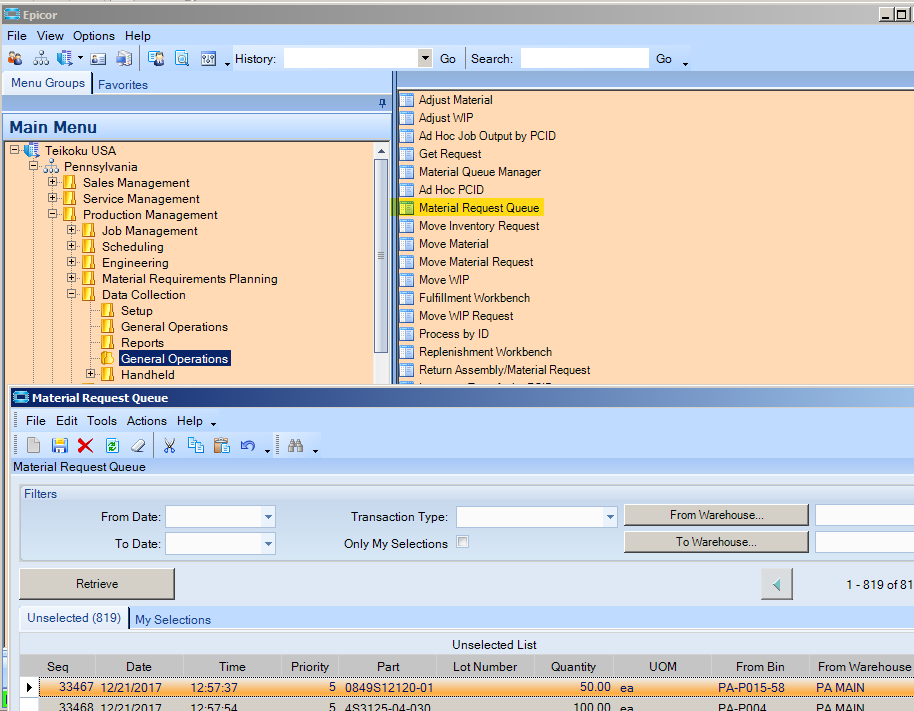Click the two-people users icon in Epicor toolbar
The image size is (914, 711).
point(15,58)
